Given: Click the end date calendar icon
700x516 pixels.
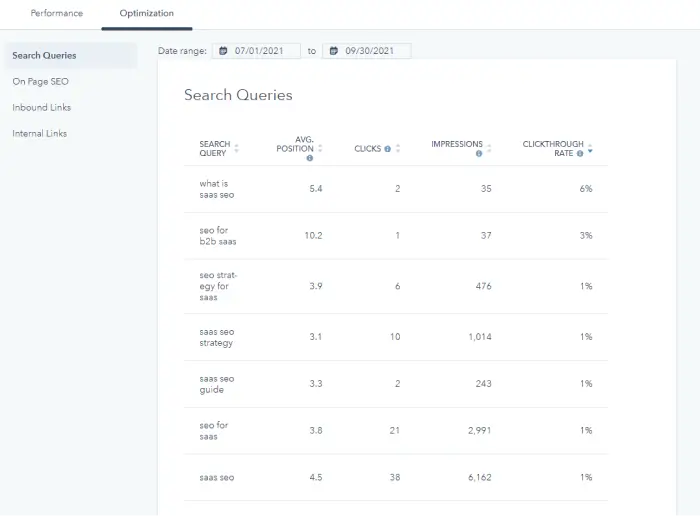Looking at the screenshot, I should (x=333, y=51).
